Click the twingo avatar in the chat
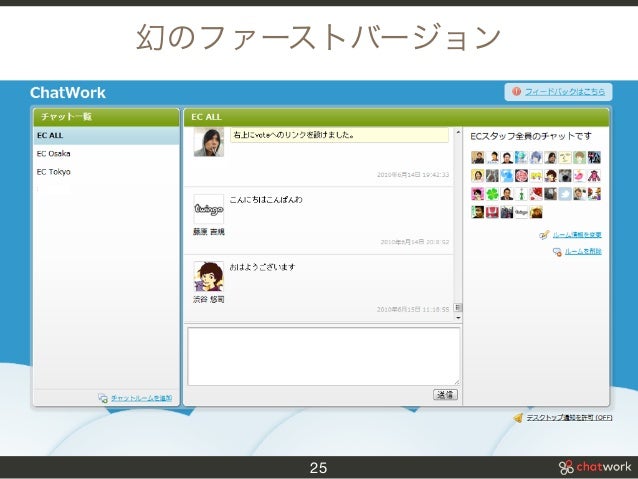This screenshot has width=638, height=479. (209, 209)
